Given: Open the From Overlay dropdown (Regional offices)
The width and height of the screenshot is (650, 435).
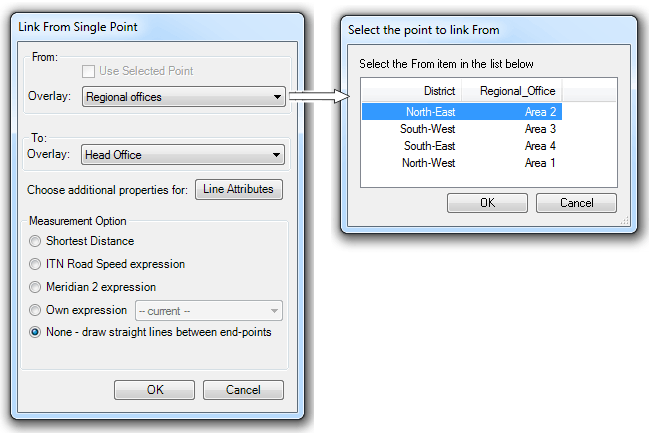Looking at the screenshot, I should pyautogui.click(x=183, y=97).
